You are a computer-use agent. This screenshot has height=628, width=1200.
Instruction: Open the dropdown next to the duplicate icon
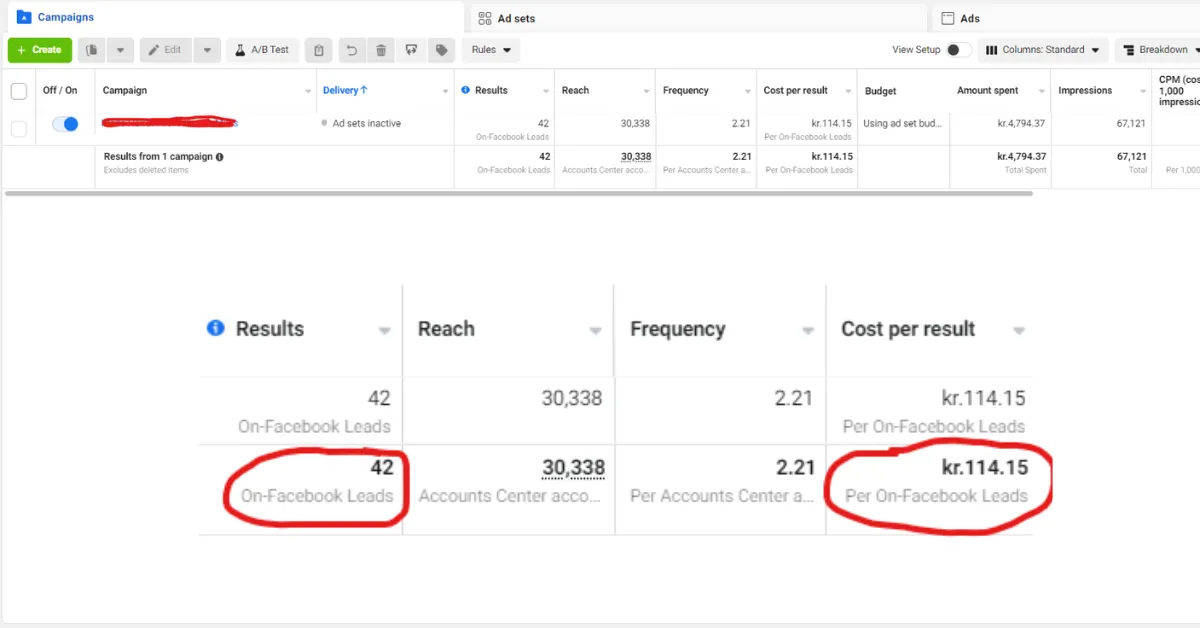point(119,50)
